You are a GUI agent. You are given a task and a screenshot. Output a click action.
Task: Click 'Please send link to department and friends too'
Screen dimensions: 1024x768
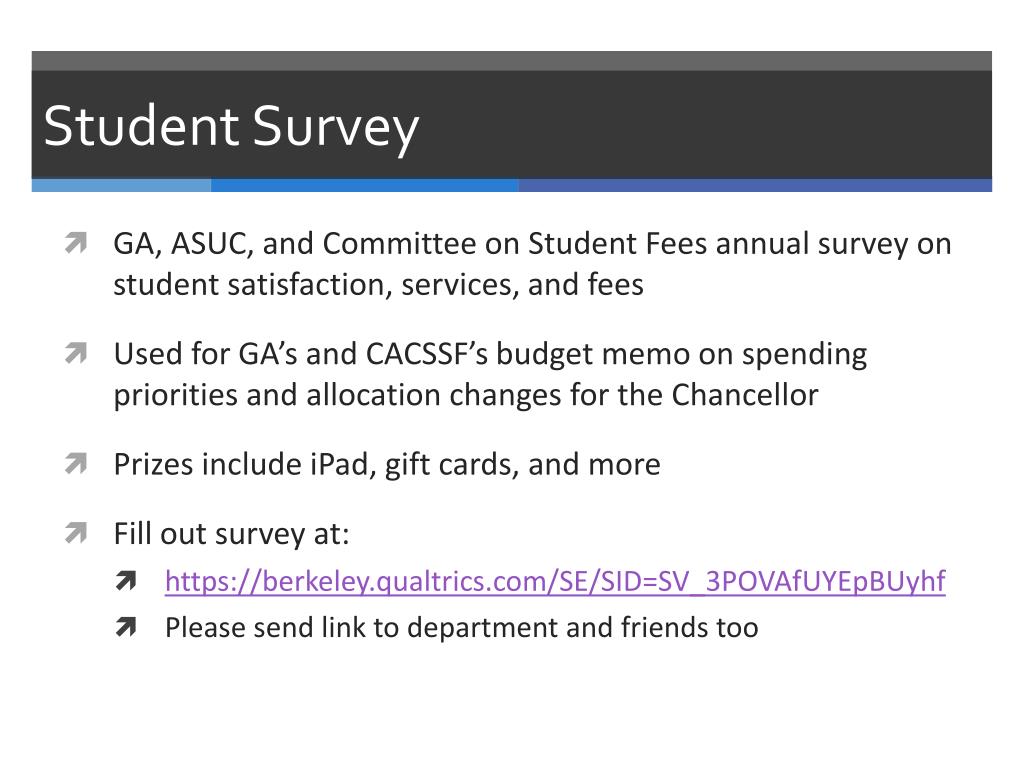point(461,628)
